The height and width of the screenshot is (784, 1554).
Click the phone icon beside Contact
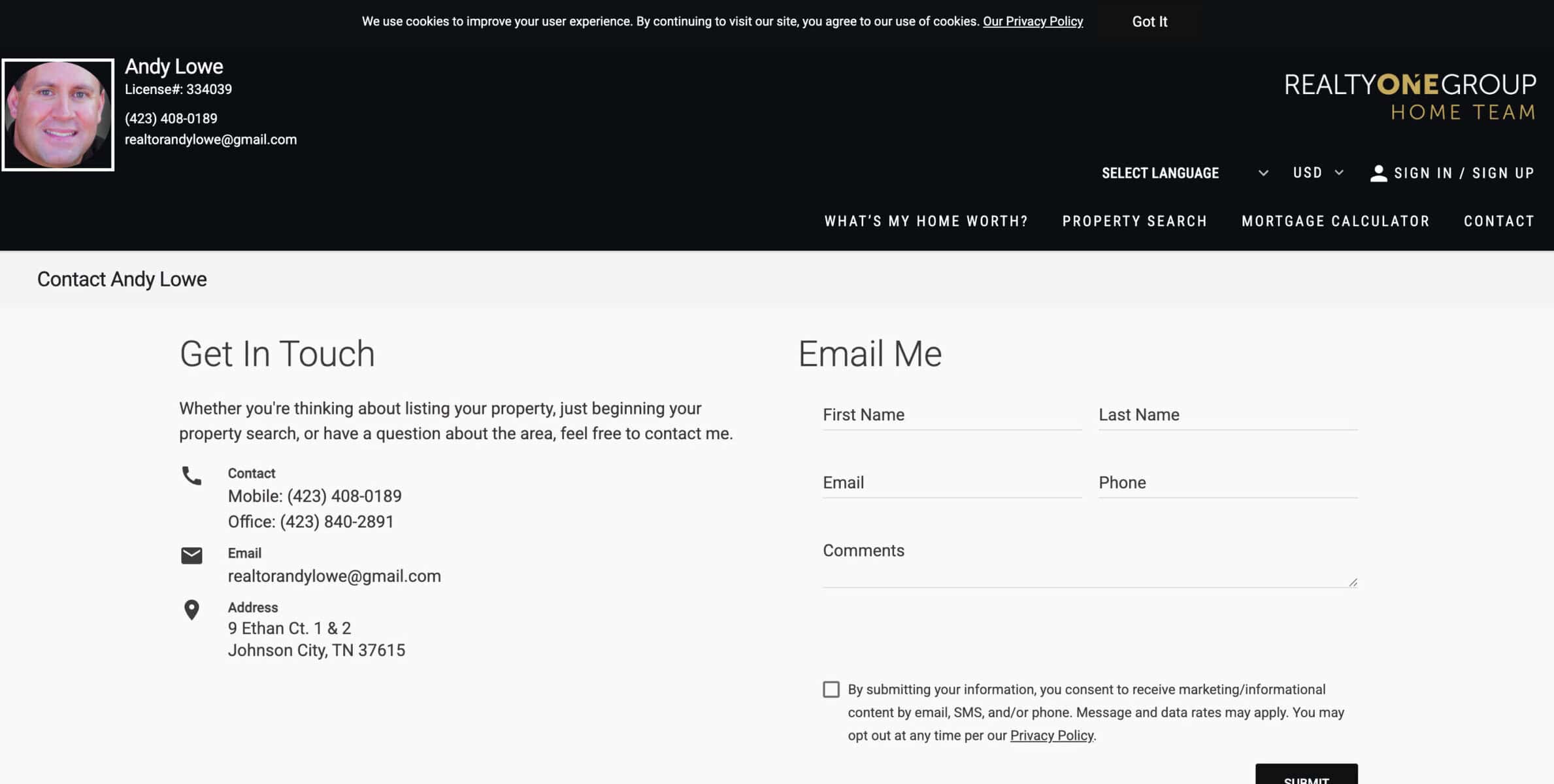click(x=191, y=476)
